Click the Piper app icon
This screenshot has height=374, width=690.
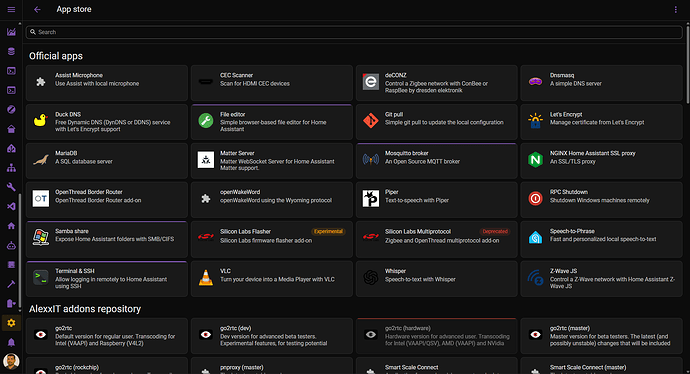point(371,198)
